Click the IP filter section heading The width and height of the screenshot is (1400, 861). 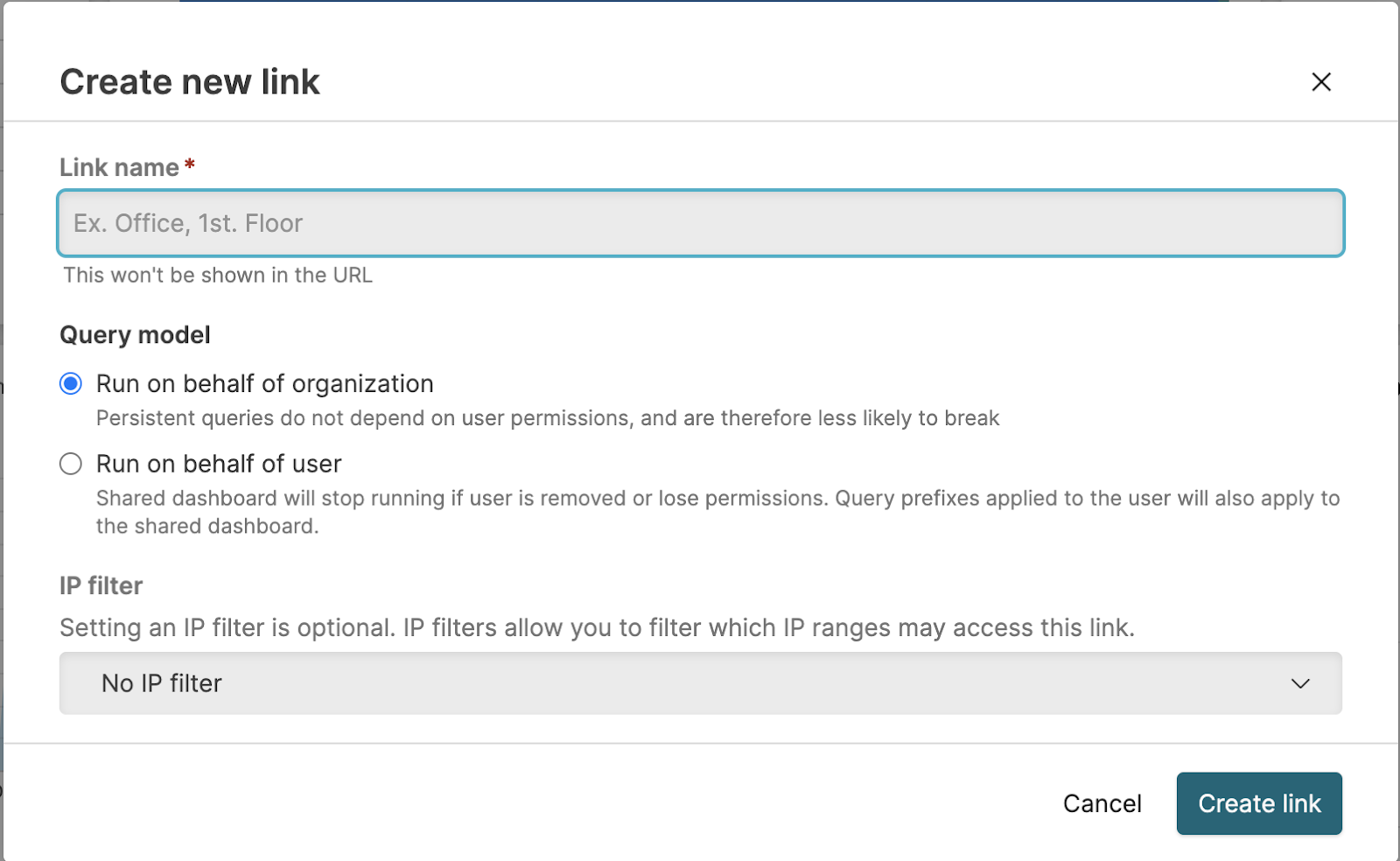(x=101, y=585)
